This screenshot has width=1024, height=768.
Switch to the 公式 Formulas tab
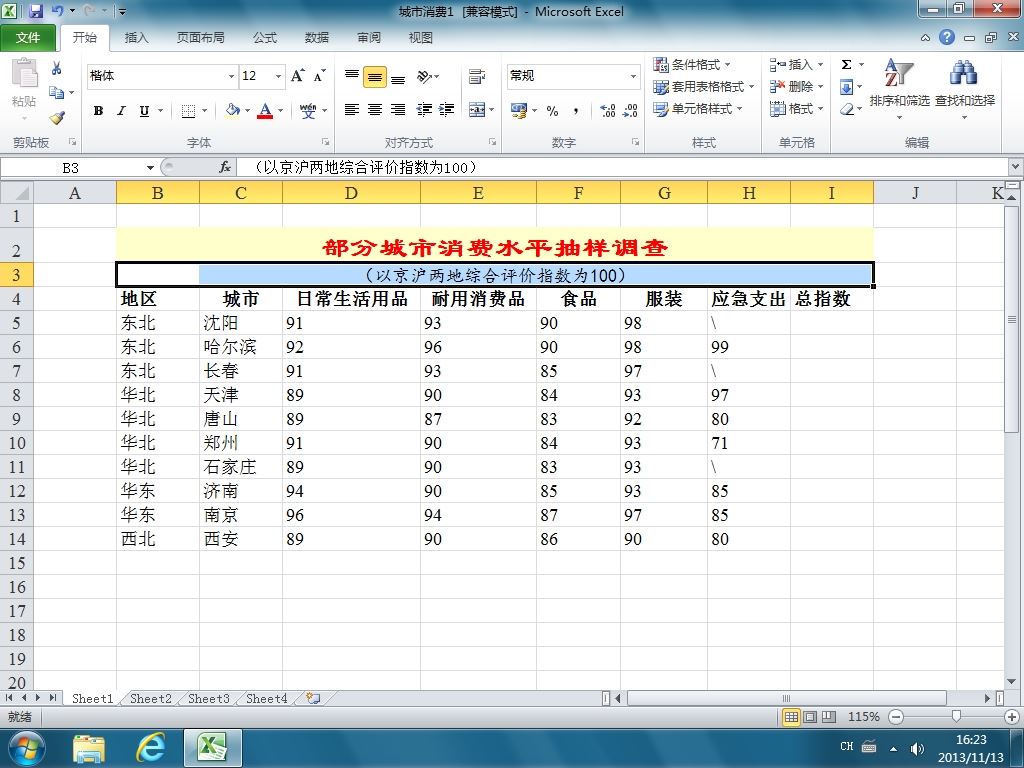(264, 37)
